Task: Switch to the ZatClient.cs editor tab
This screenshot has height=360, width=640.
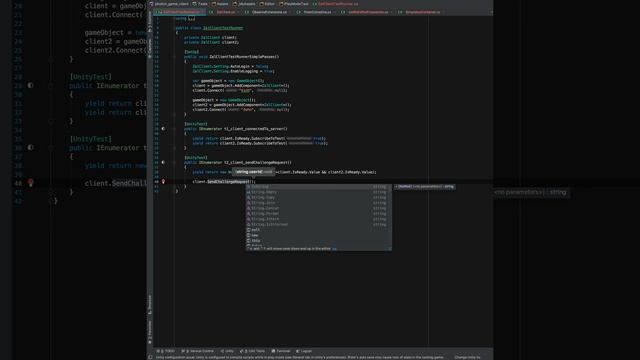Action: pyautogui.click(x=225, y=12)
